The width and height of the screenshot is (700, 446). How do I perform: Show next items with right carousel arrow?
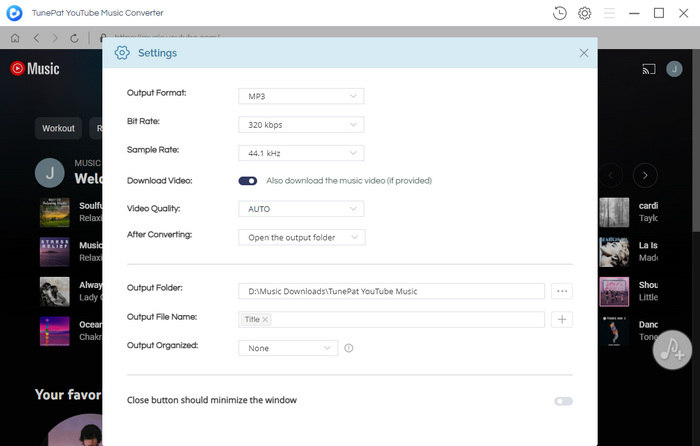click(645, 175)
